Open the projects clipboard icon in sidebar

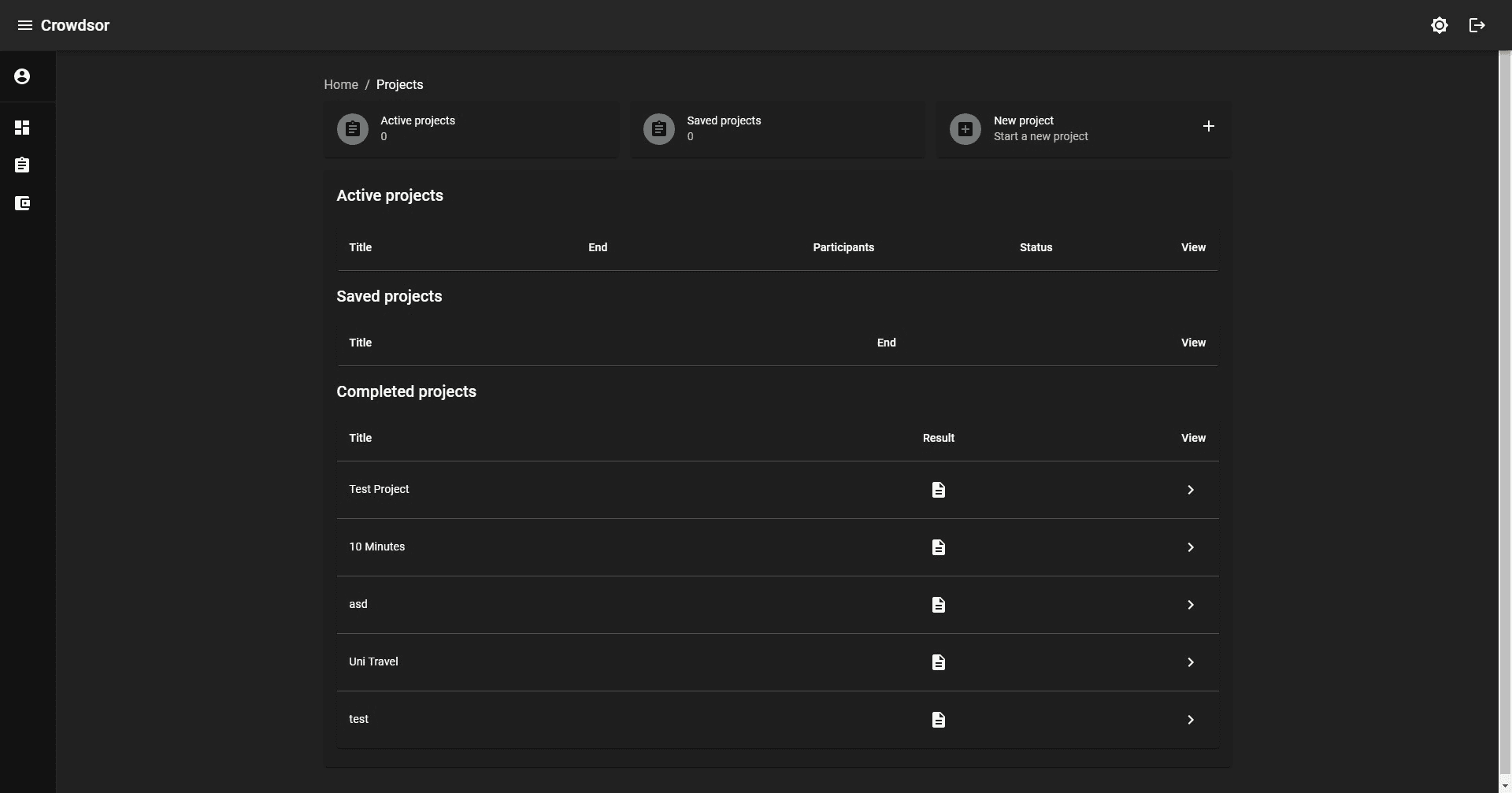(x=22, y=165)
